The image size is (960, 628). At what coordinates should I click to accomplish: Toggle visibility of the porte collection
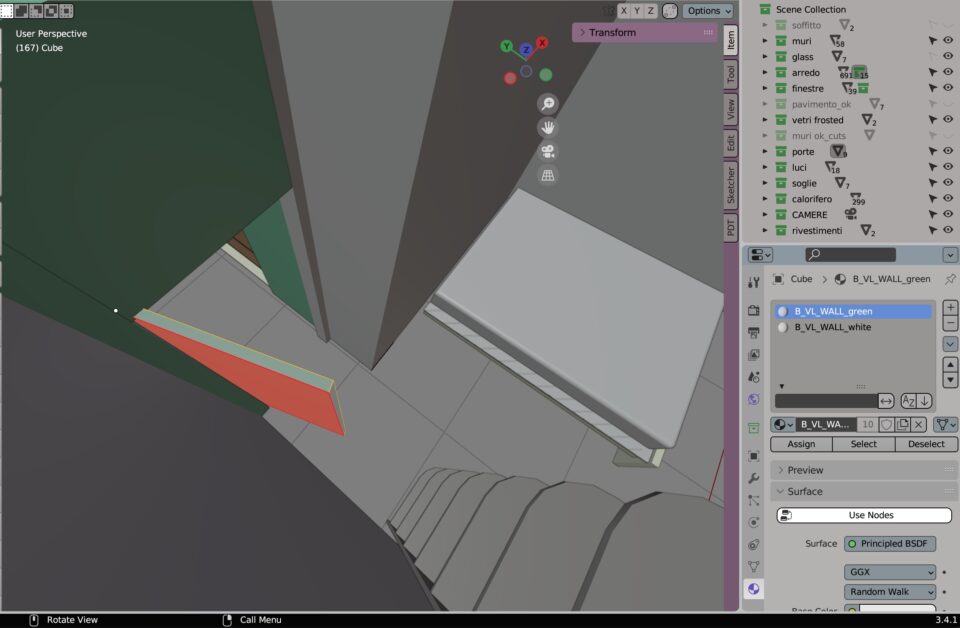(x=948, y=152)
